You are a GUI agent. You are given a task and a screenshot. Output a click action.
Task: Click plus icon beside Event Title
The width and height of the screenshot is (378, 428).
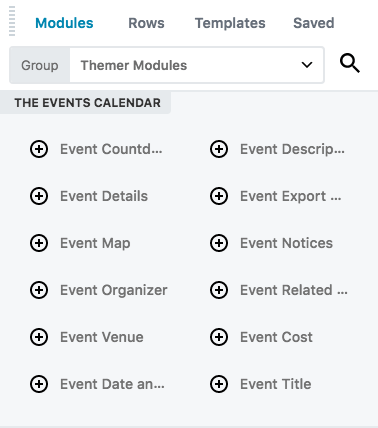[x=219, y=384]
